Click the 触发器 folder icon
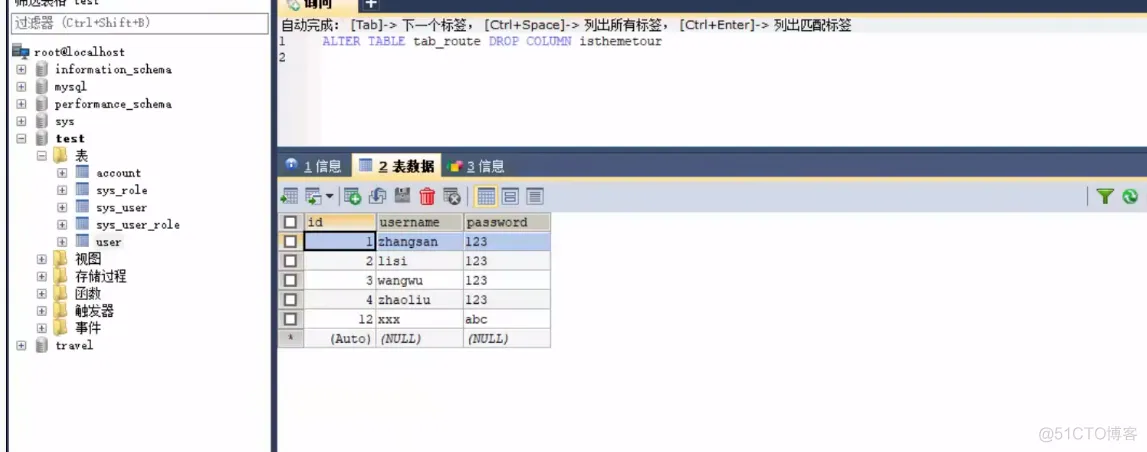Screen dimensions: 1147x452 (61, 311)
